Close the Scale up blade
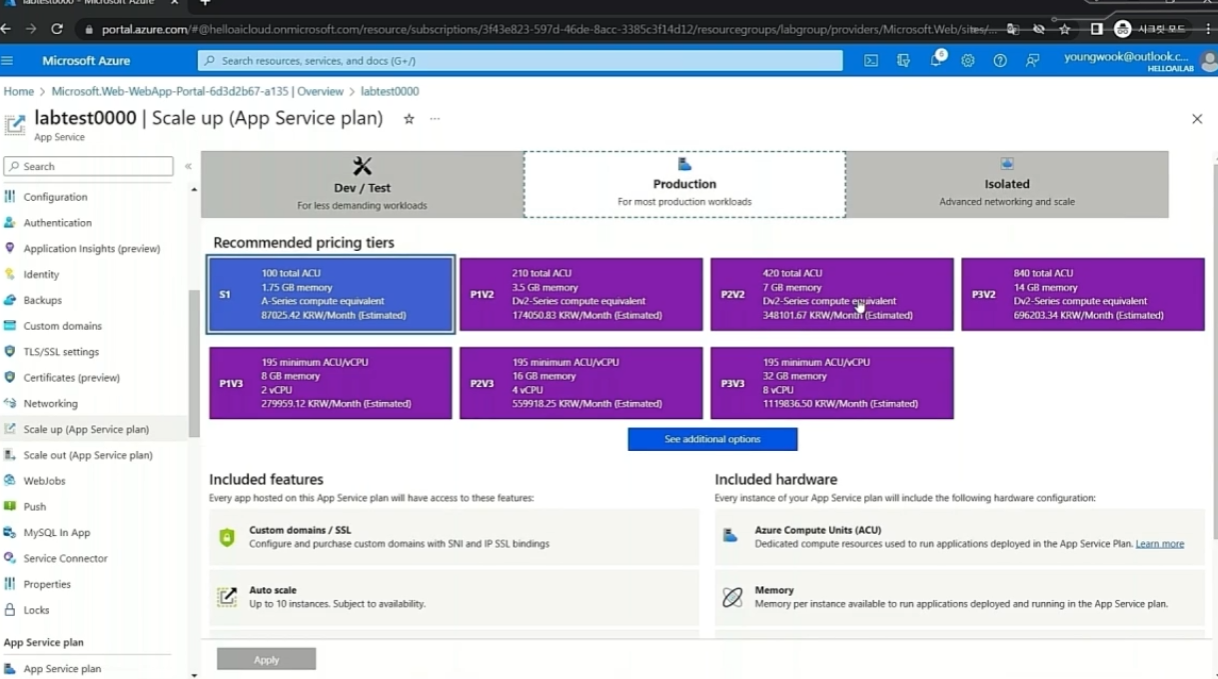This screenshot has width=1218, height=679. pyautogui.click(x=1197, y=119)
